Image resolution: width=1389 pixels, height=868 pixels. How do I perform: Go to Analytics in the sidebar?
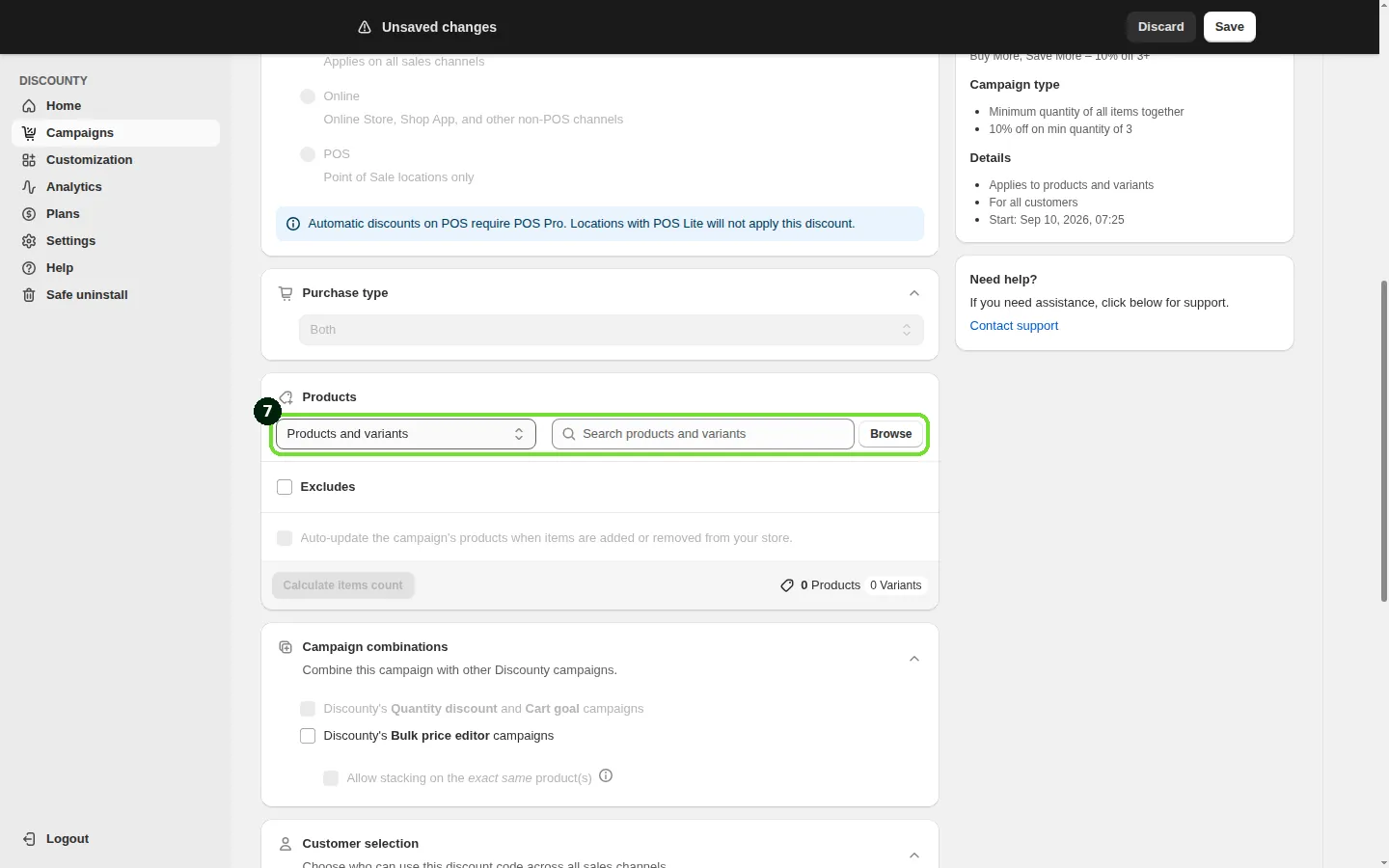116,187
